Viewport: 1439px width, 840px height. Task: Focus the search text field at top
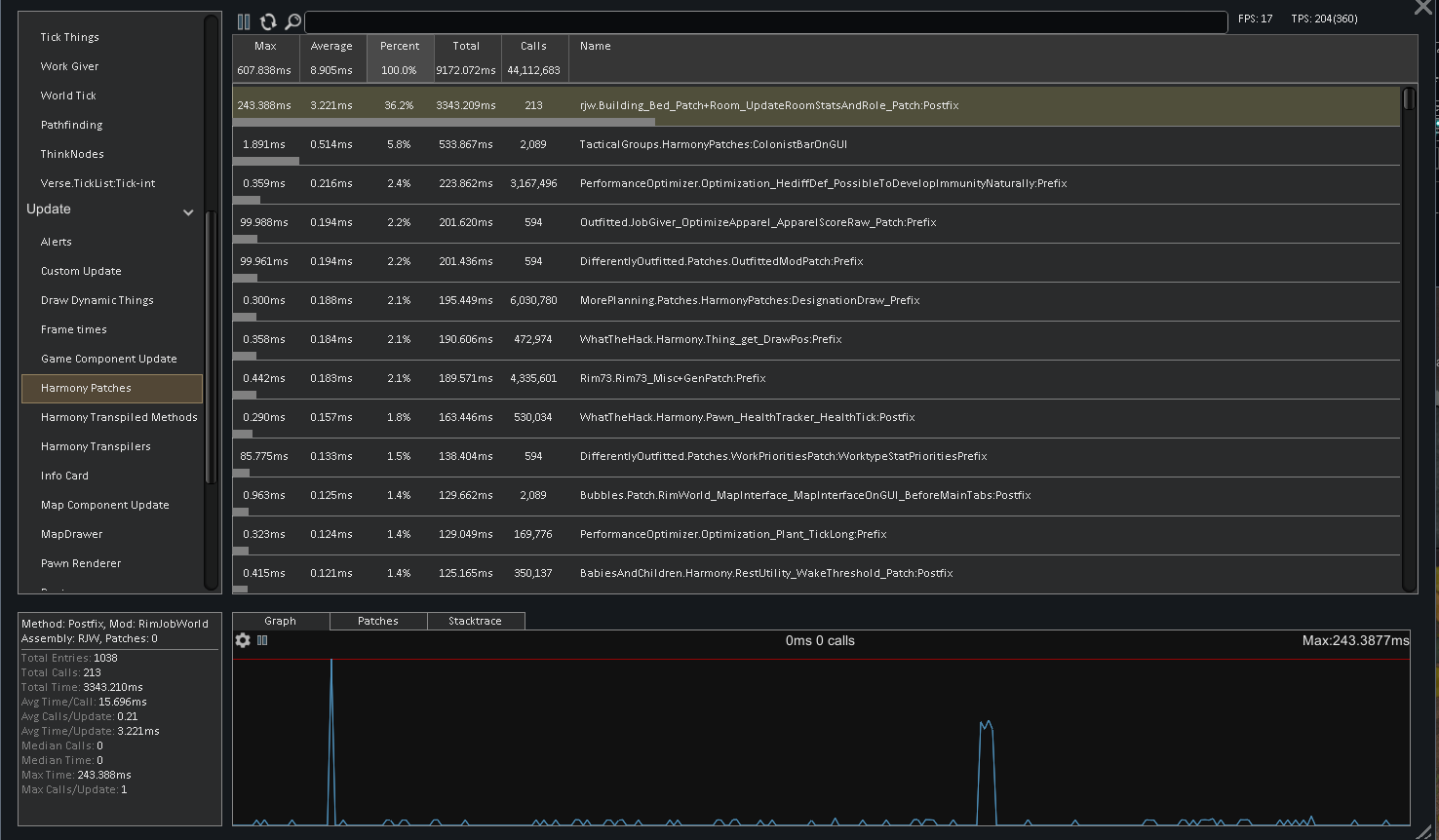pos(766,22)
